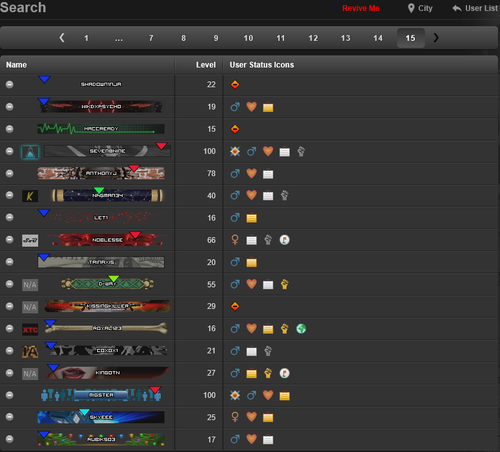Open results page 10
500x452 pixels.
pyautogui.click(x=248, y=38)
